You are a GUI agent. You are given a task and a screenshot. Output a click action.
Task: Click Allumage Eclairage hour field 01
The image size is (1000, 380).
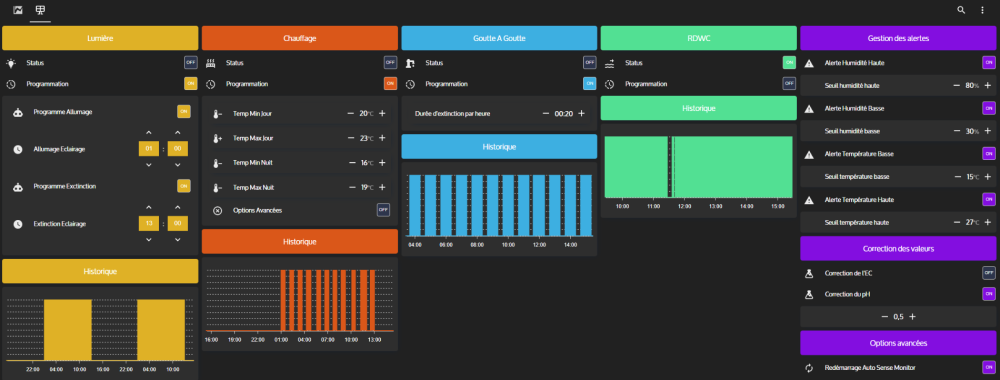[149, 149]
